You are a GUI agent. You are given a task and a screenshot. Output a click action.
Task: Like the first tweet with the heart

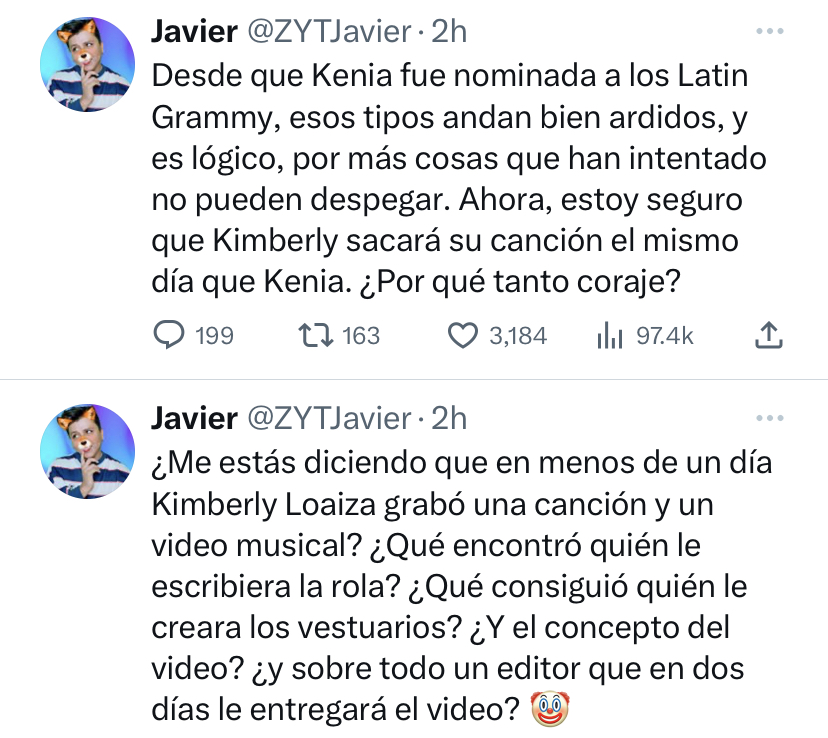pyautogui.click(x=461, y=336)
